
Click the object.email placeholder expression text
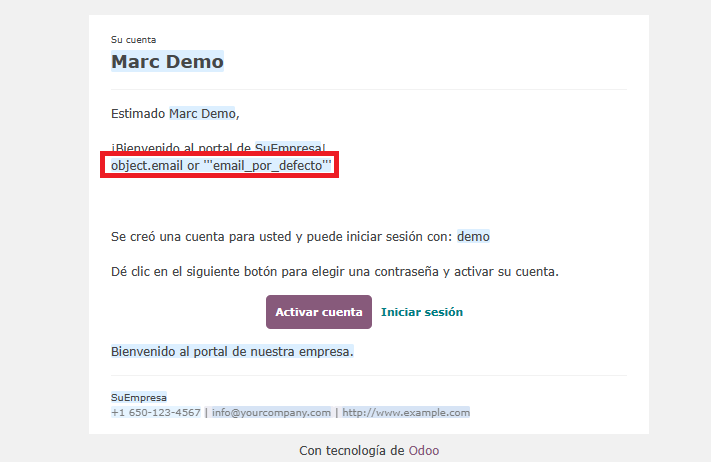click(221, 165)
